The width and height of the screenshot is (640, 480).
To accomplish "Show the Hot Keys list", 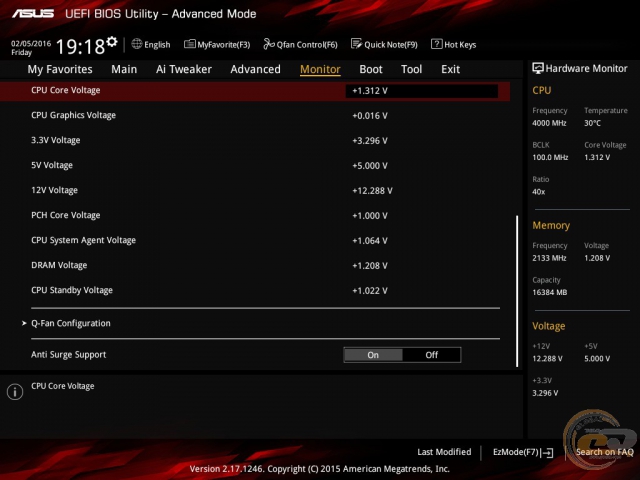I will [454, 44].
